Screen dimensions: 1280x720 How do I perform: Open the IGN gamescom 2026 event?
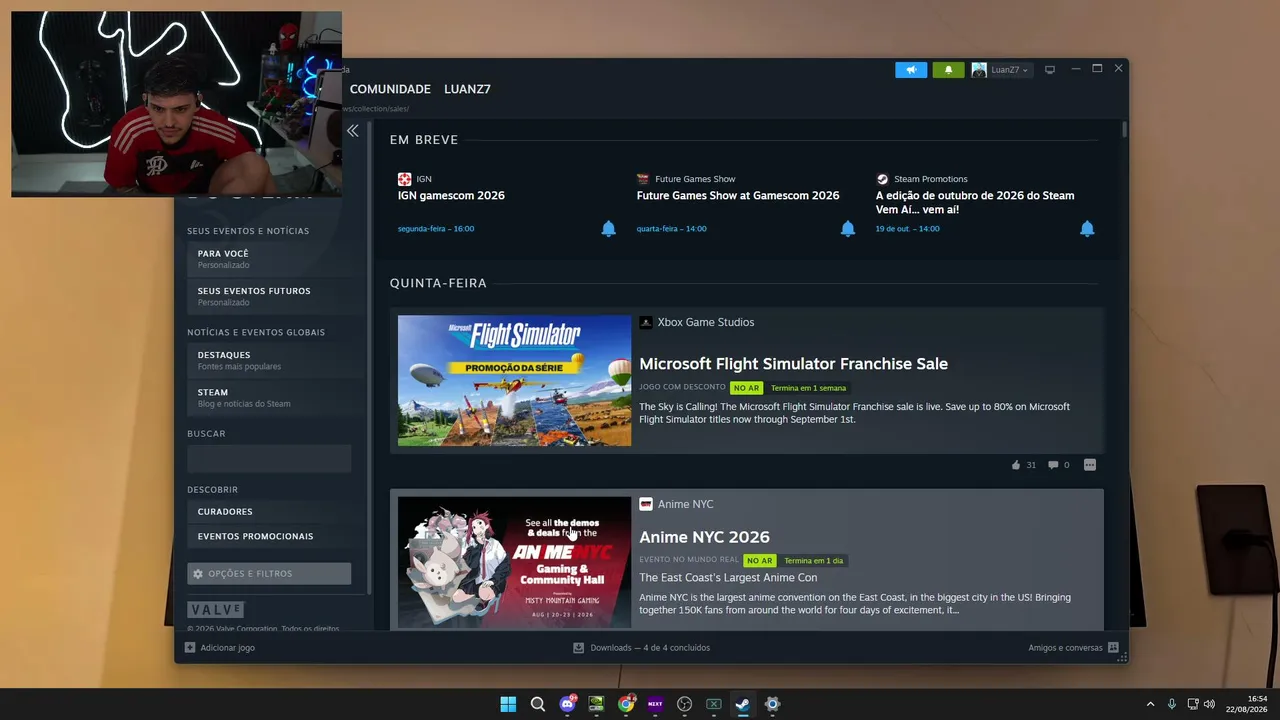pyautogui.click(x=451, y=196)
